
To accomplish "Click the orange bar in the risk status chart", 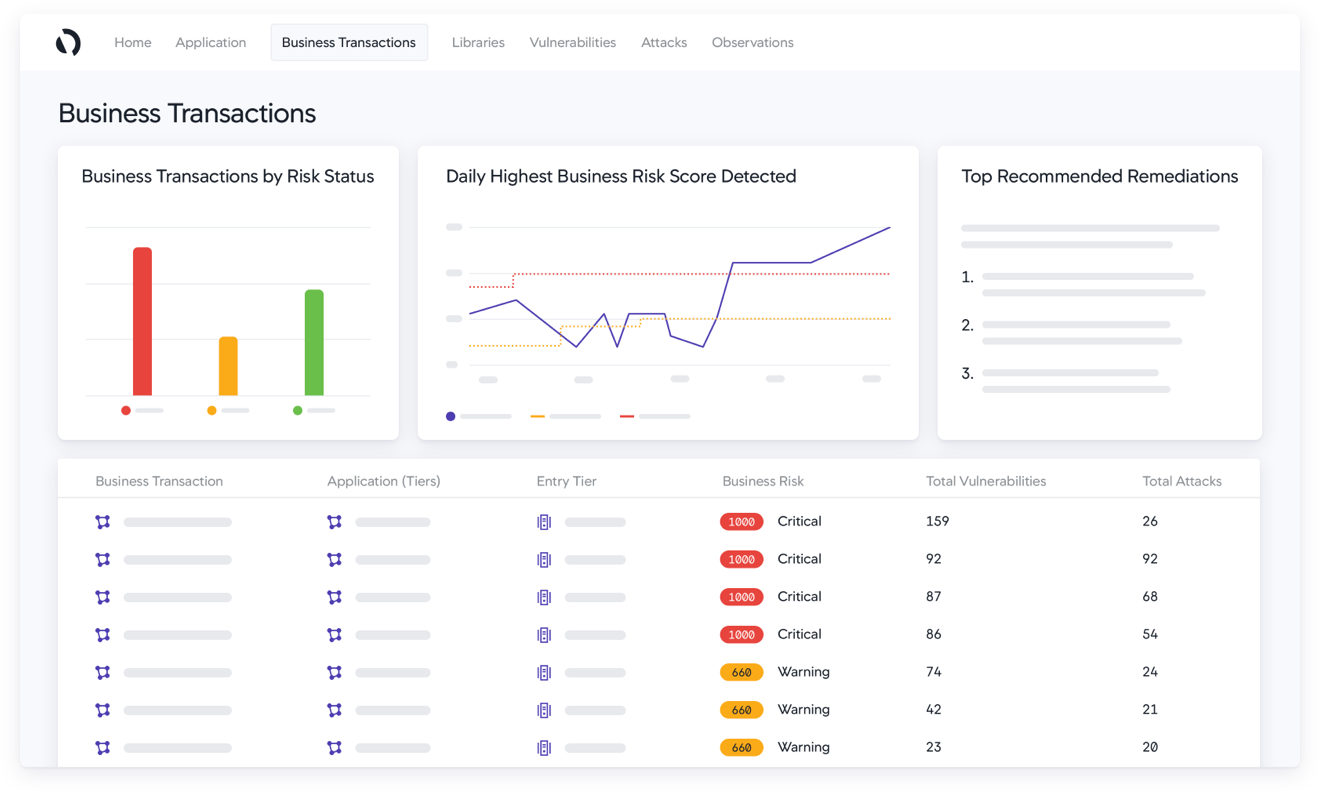I will point(228,366).
